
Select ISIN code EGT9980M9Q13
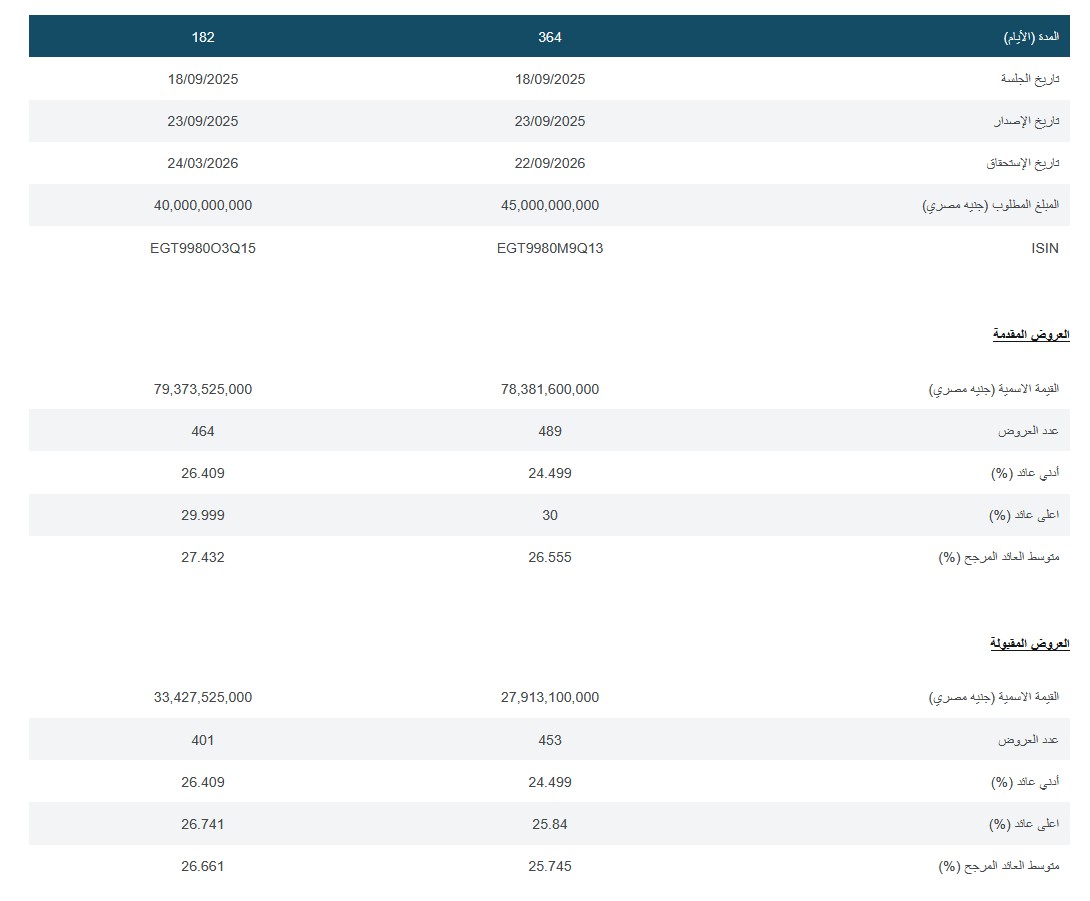pyautogui.click(x=550, y=248)
